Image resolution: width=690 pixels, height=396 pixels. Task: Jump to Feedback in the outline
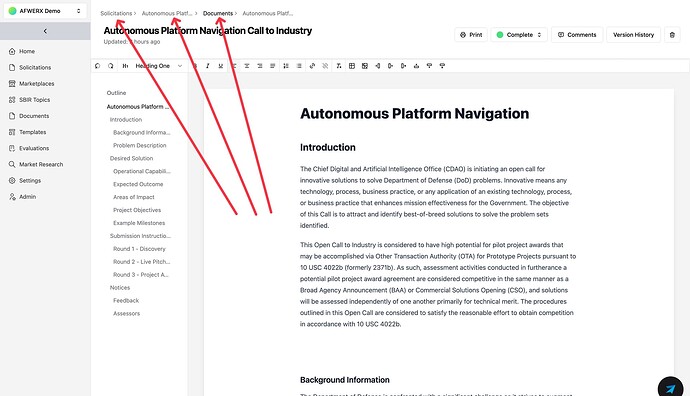pyautogui.click(x=126, y=301)
